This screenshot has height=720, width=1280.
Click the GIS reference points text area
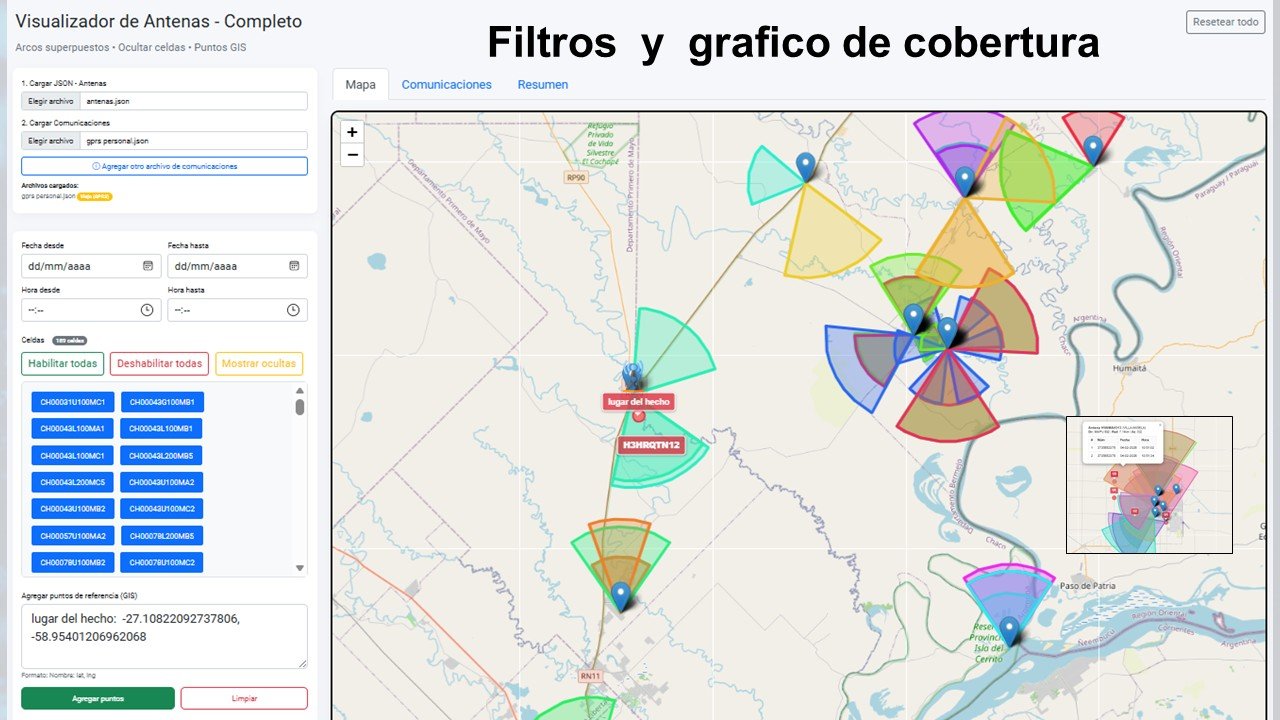click(164, 636)
